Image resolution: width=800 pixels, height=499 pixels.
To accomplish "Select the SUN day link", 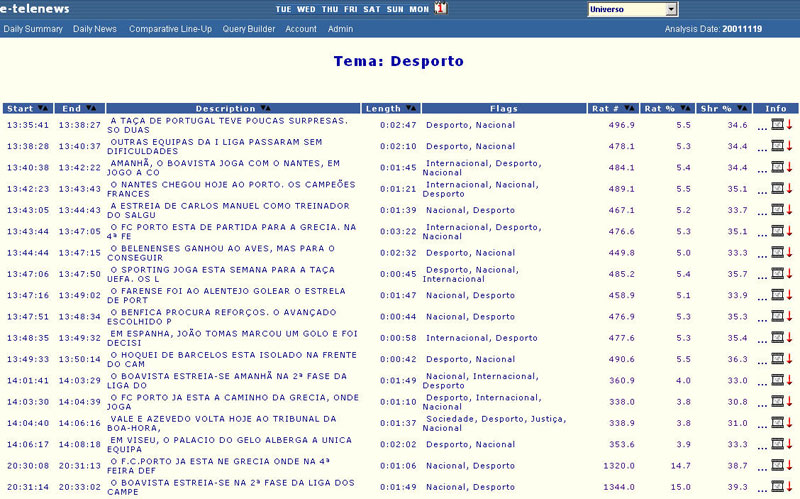I will coord(395,9).
